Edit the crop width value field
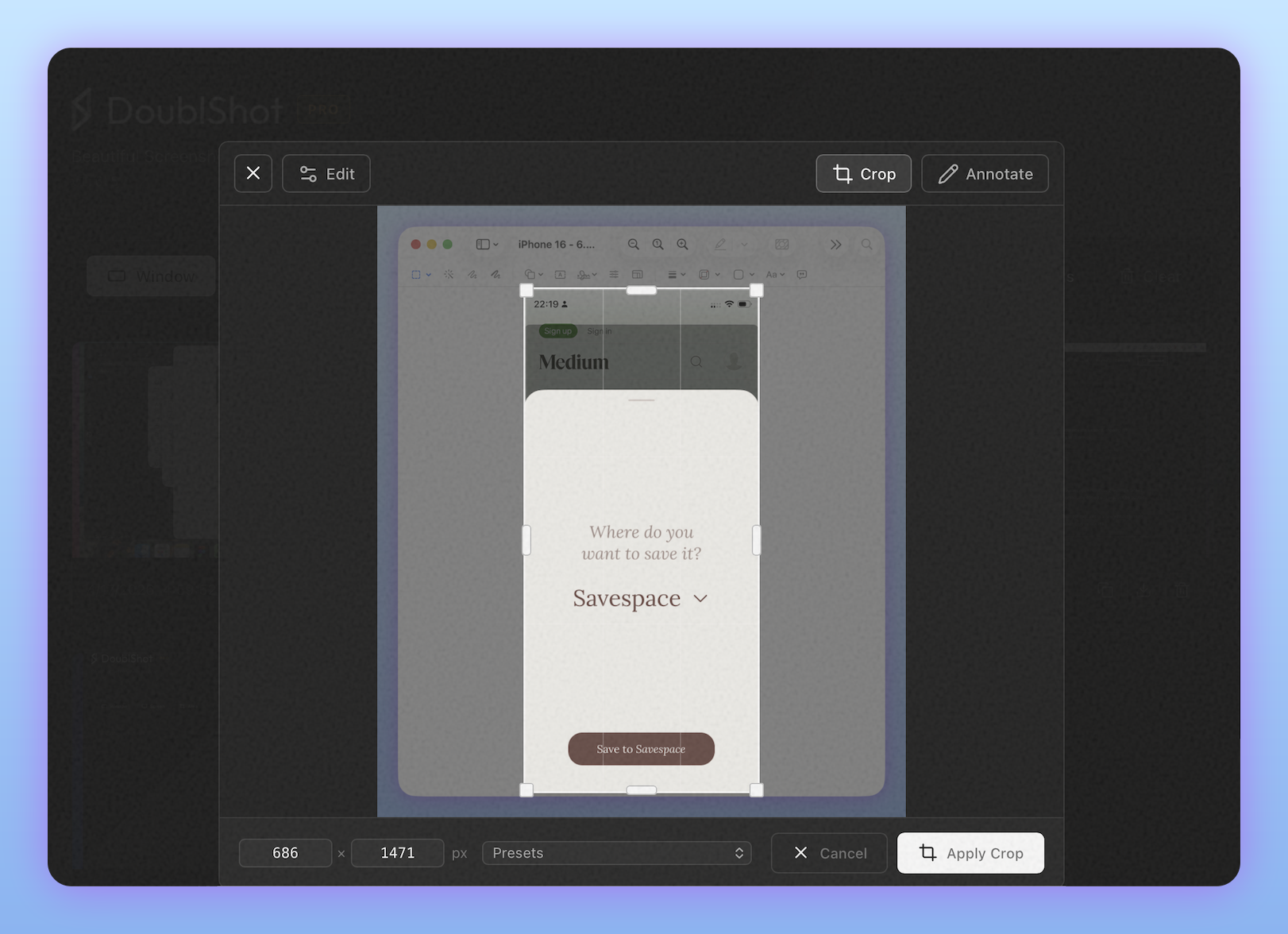This screenshot has height=934, width=1288. 285,852
